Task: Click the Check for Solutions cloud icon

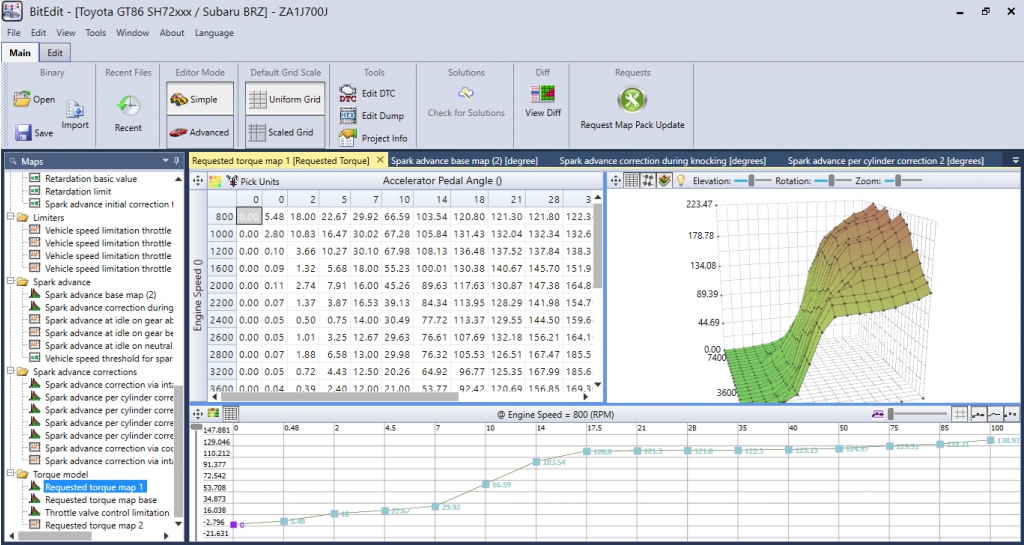Action: pos(466,93)
